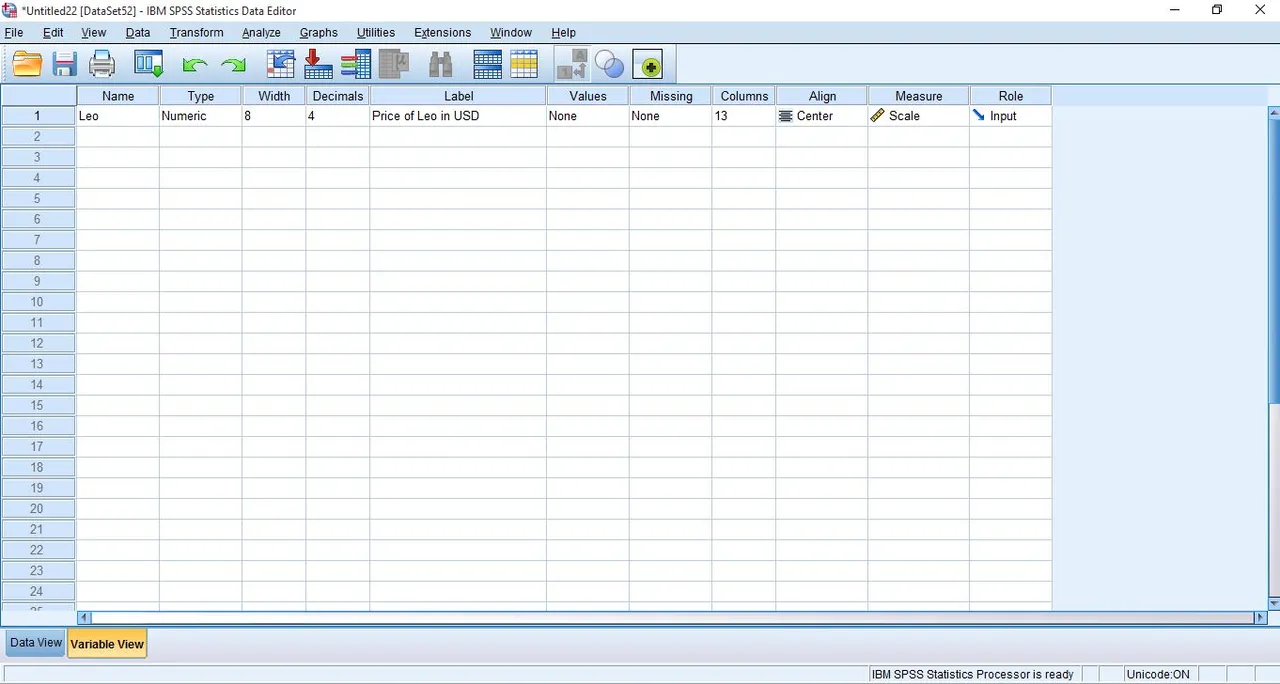Save the dataset with the floppy disk icon
The width and height of the screenshot is (1280, 684).
pyautogui.click(x=65, y=65)
